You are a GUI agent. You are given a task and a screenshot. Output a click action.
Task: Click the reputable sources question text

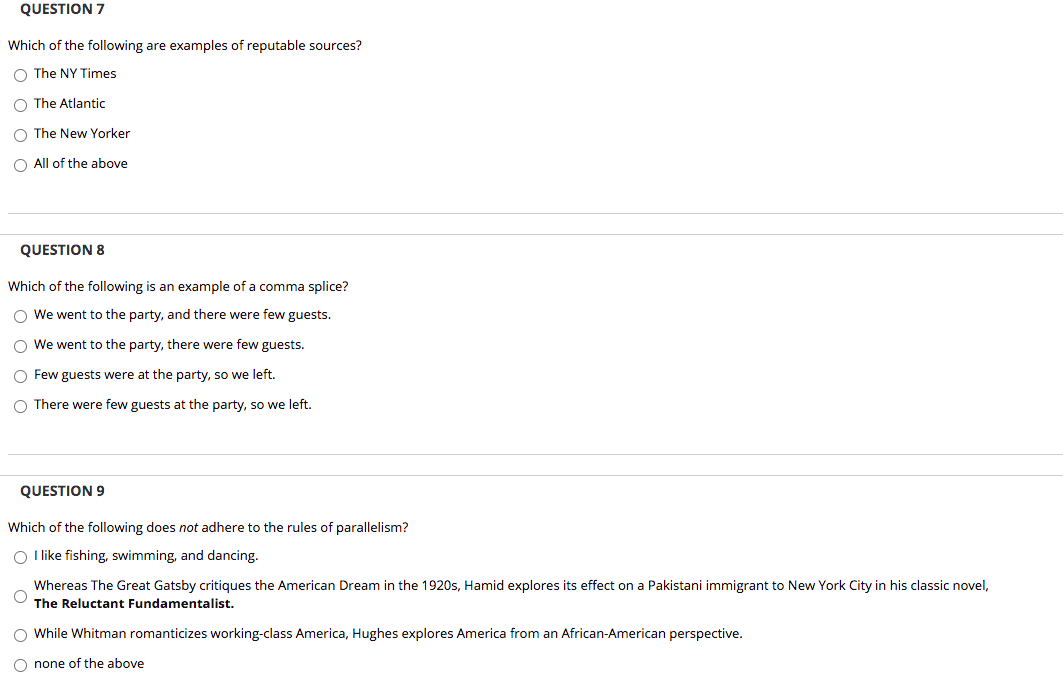click(x=184, y=45)
